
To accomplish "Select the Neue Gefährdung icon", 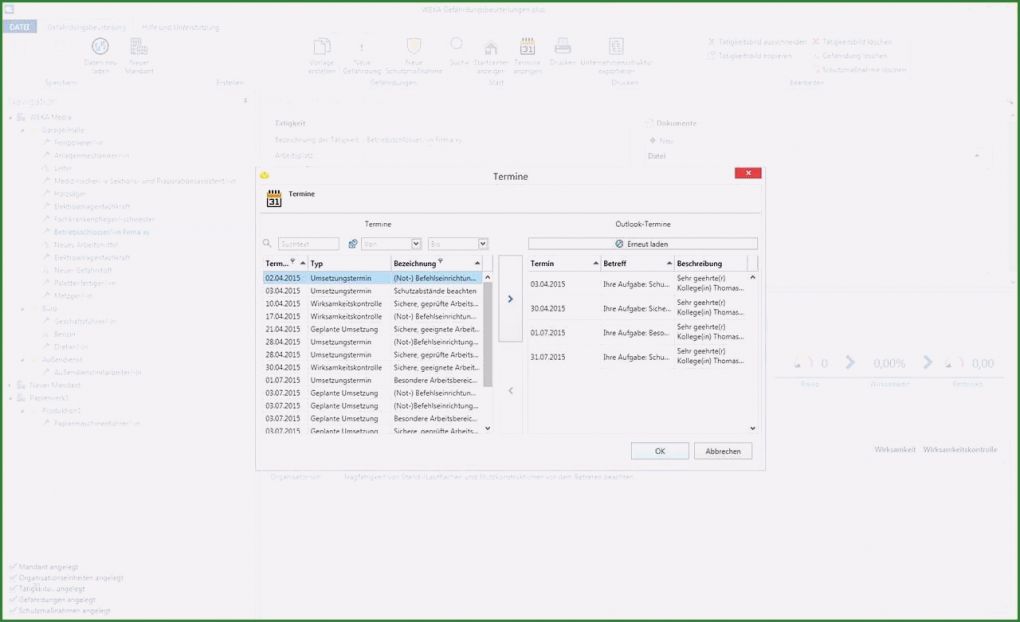I will pyautogui.click(x=364, y=47).
